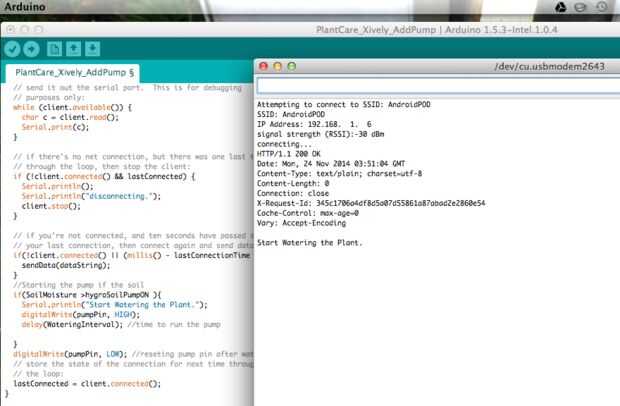Click 'Attempting to connect to SSID: AndroidPOD' line
The height and width of the screenshot is (406, 620).
344,104
